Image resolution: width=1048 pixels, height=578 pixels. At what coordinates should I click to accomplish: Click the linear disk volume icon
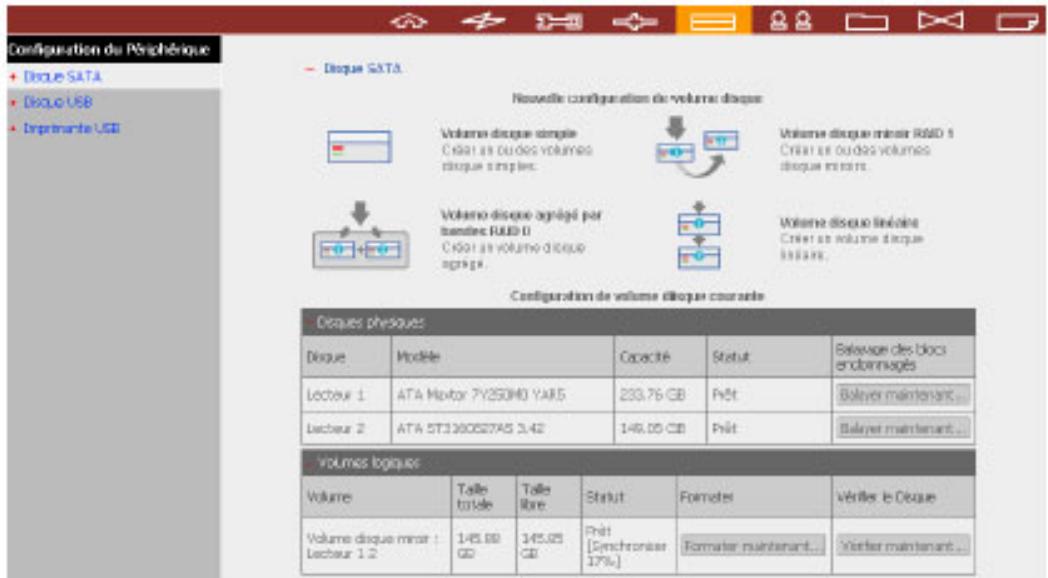click(x=699, y=235)
